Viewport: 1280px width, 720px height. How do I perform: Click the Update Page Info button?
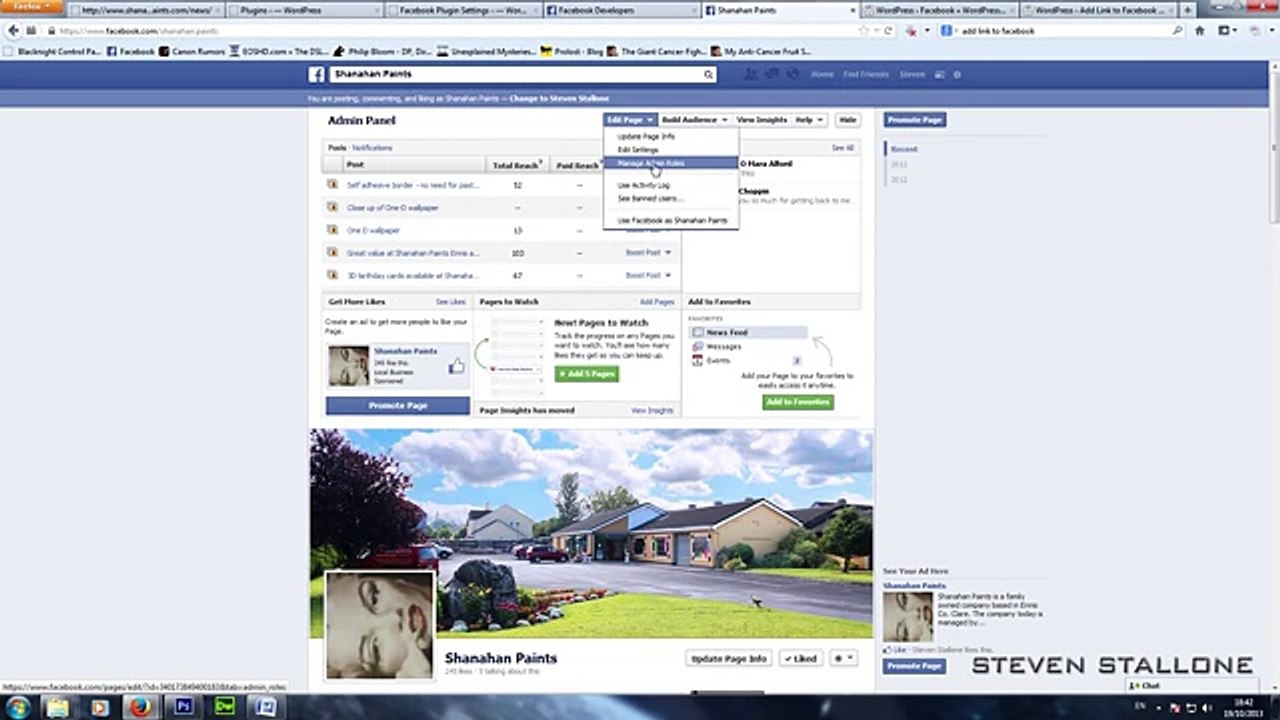tap(729, 659)
